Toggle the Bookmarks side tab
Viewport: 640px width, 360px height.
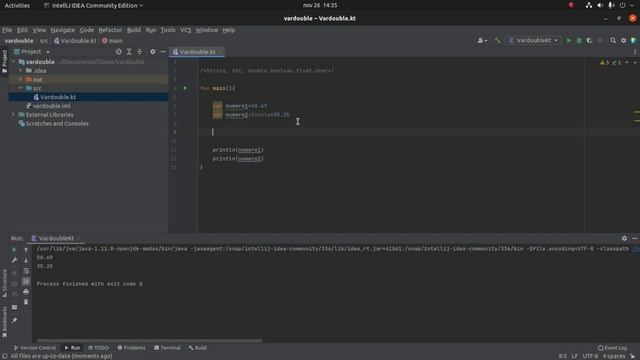[4, 322]
